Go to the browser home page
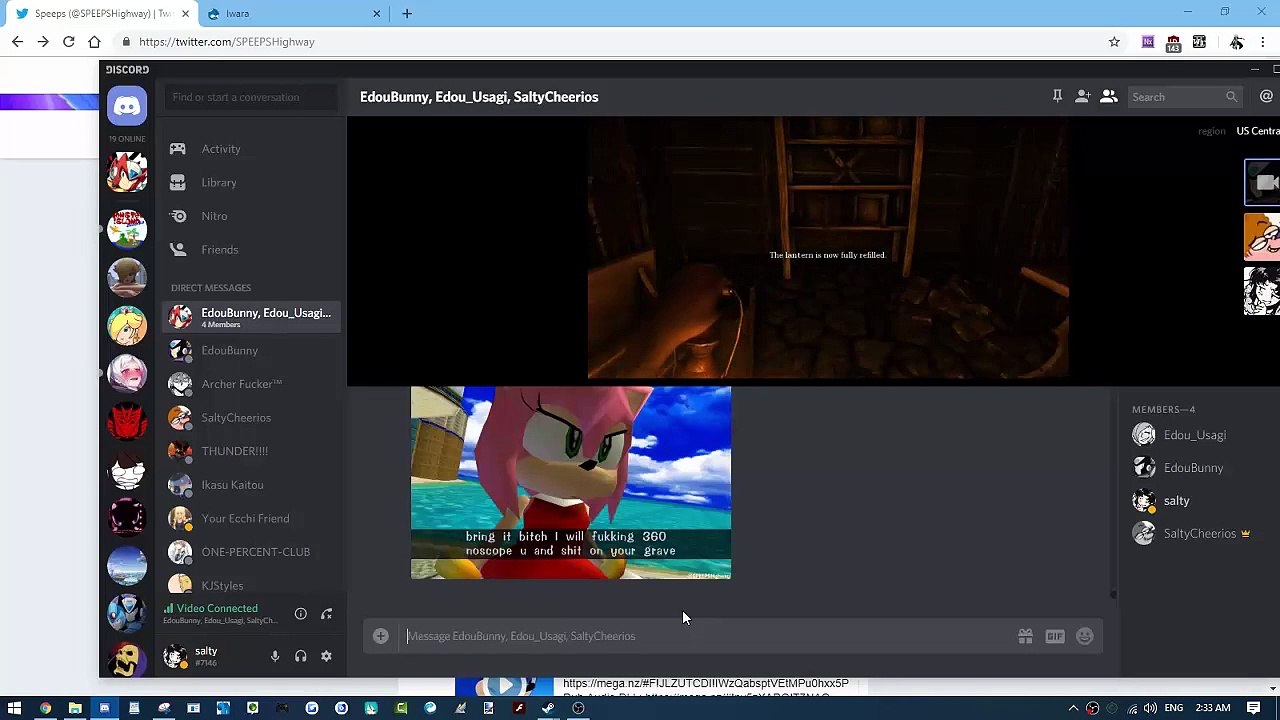1280x720 pixels. tap(94, 42)
